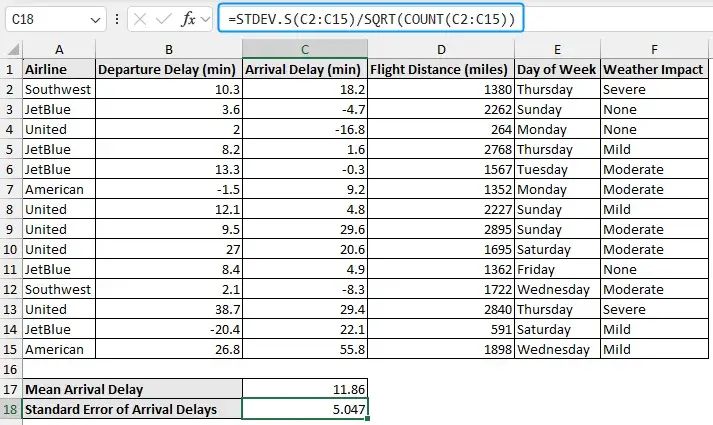Select departure delay 13.3 cell
The width and height of the screenshot is (713, 425).
click(169, 169)
